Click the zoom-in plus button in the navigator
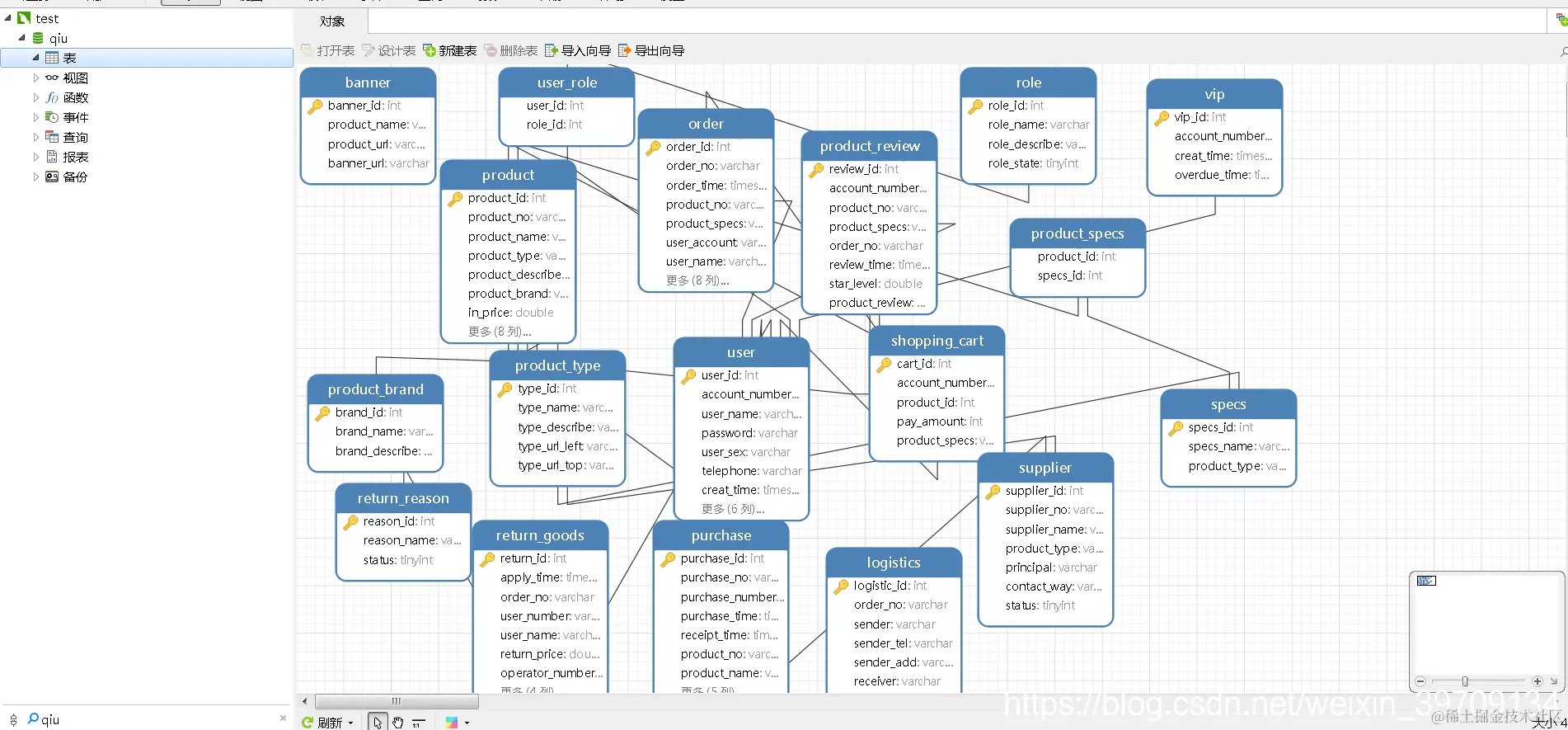Image resolution: width=1568 pixels, height=730 pixels. 1537,681
